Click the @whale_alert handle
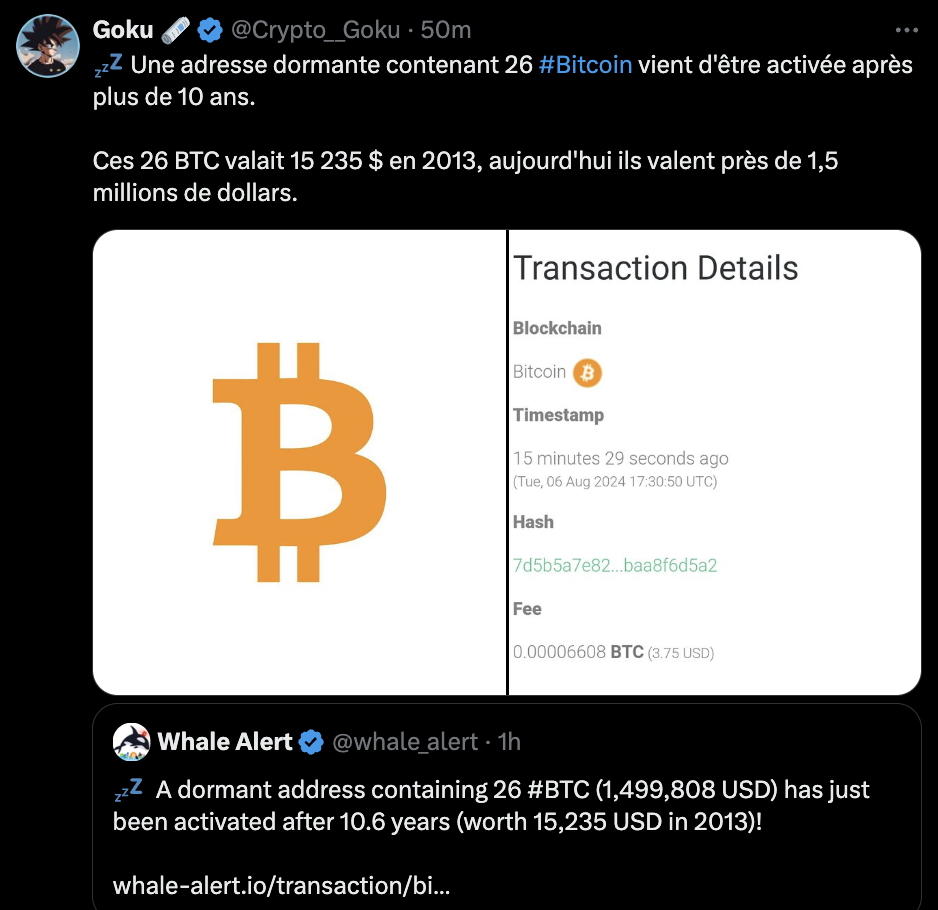938x910 pixels. (x=405, y=742)
